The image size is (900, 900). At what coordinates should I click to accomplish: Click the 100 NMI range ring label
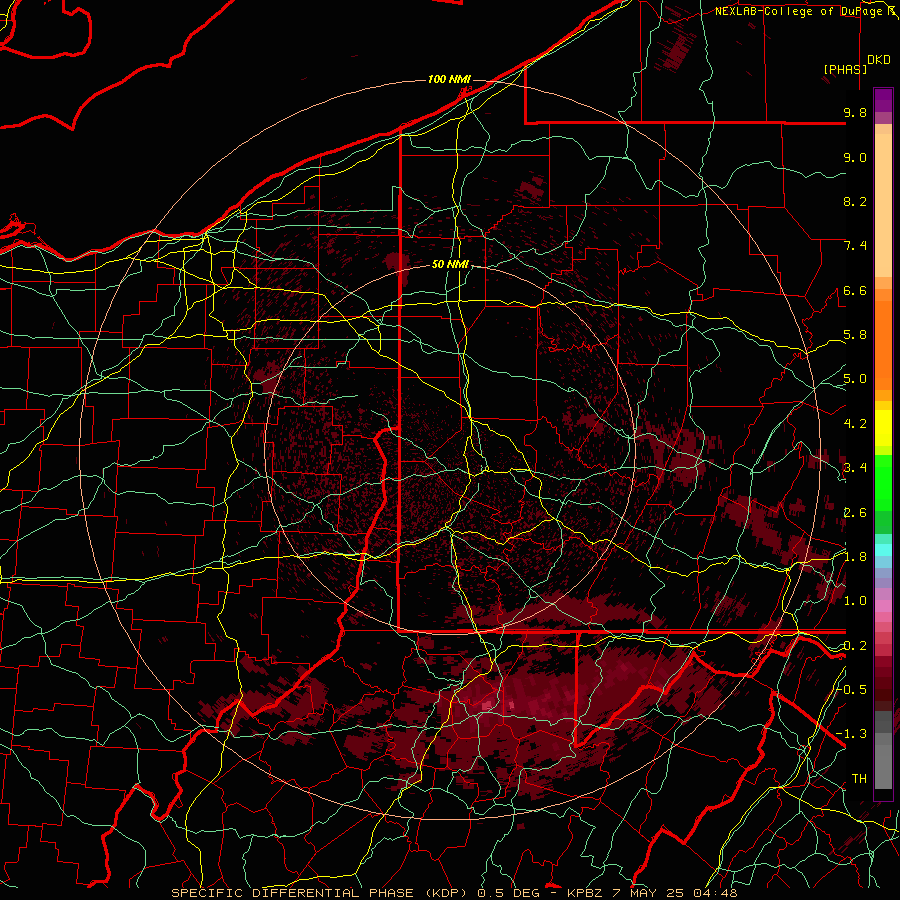point(449,79)
